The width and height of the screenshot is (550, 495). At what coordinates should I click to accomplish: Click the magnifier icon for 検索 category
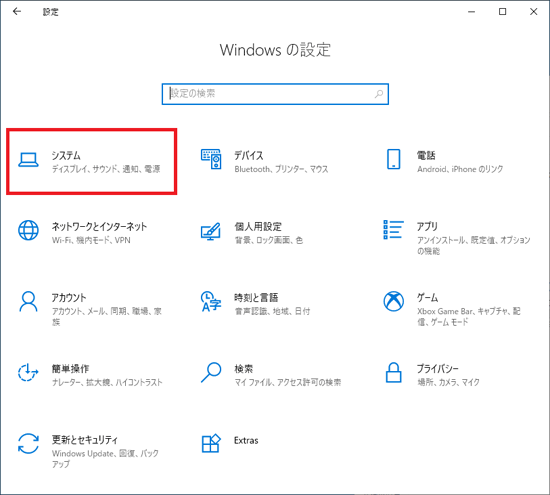211,372
